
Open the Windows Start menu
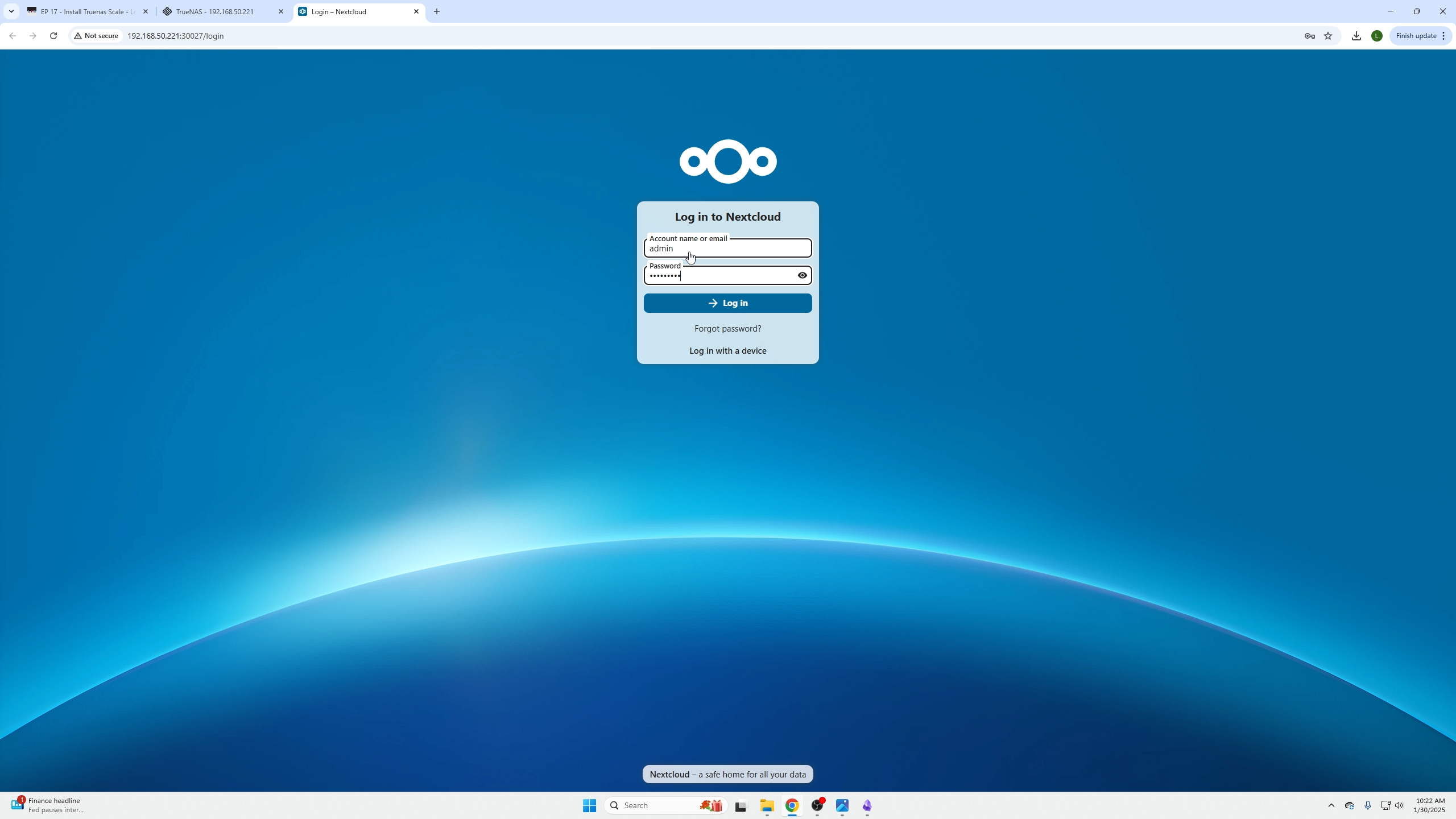(589, 805)
